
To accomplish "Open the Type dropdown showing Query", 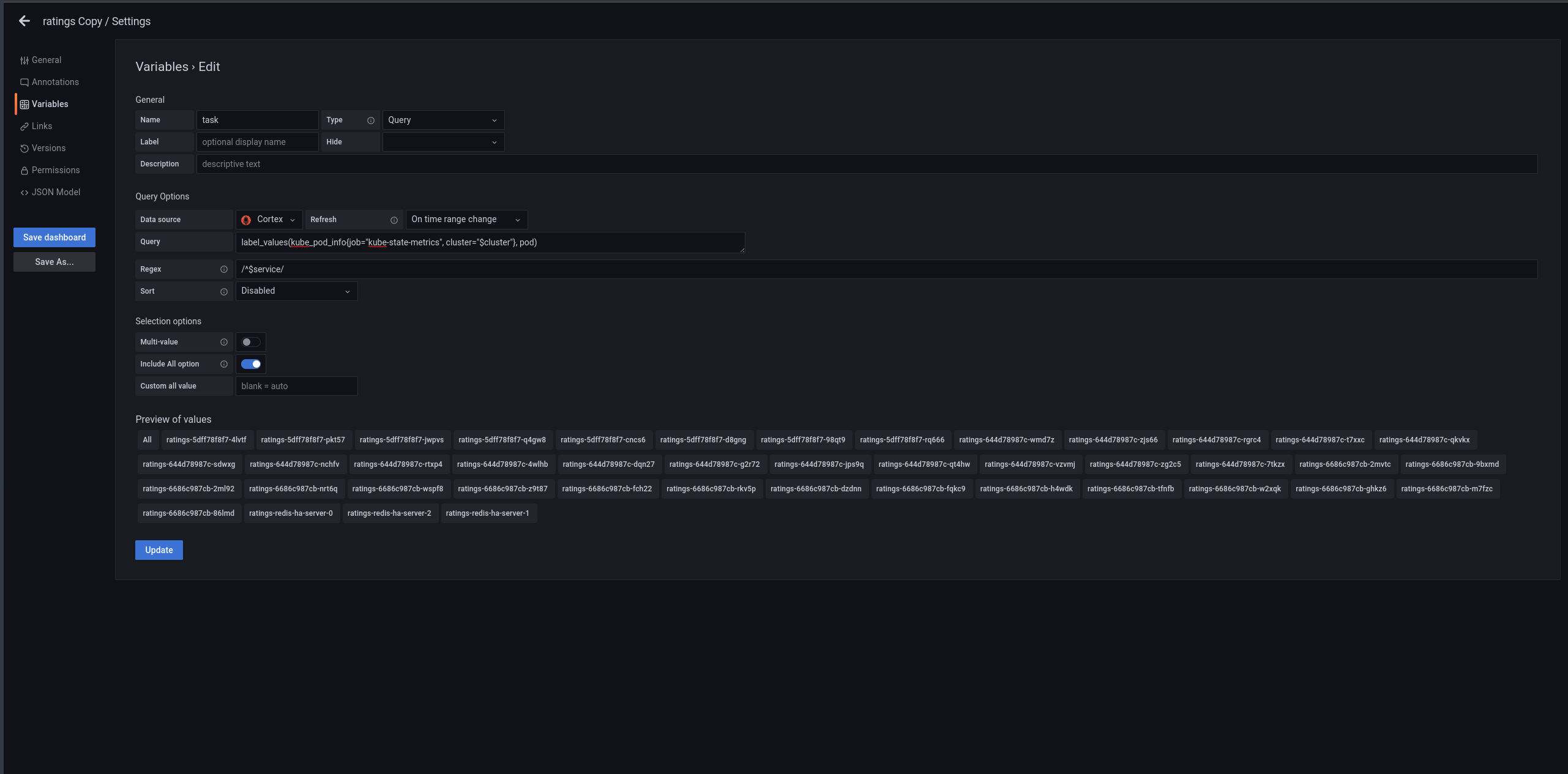I will (442, 120).
